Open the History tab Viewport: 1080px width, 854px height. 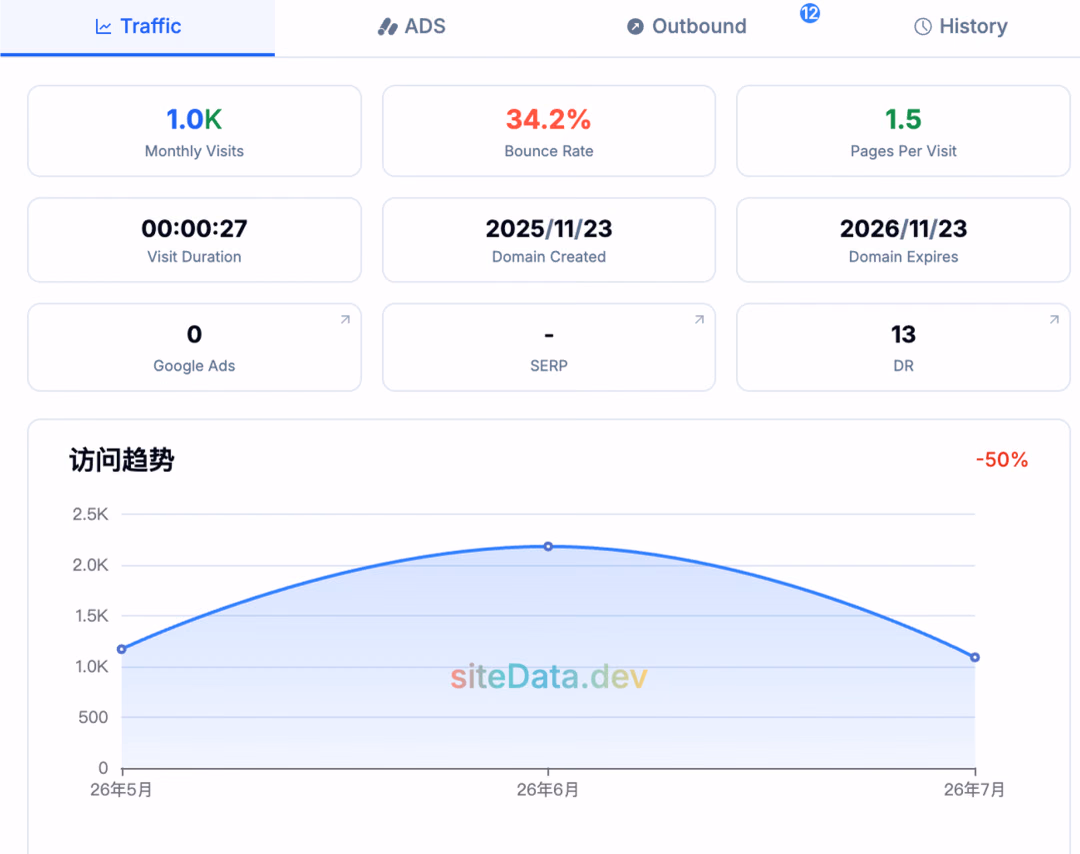961,27
